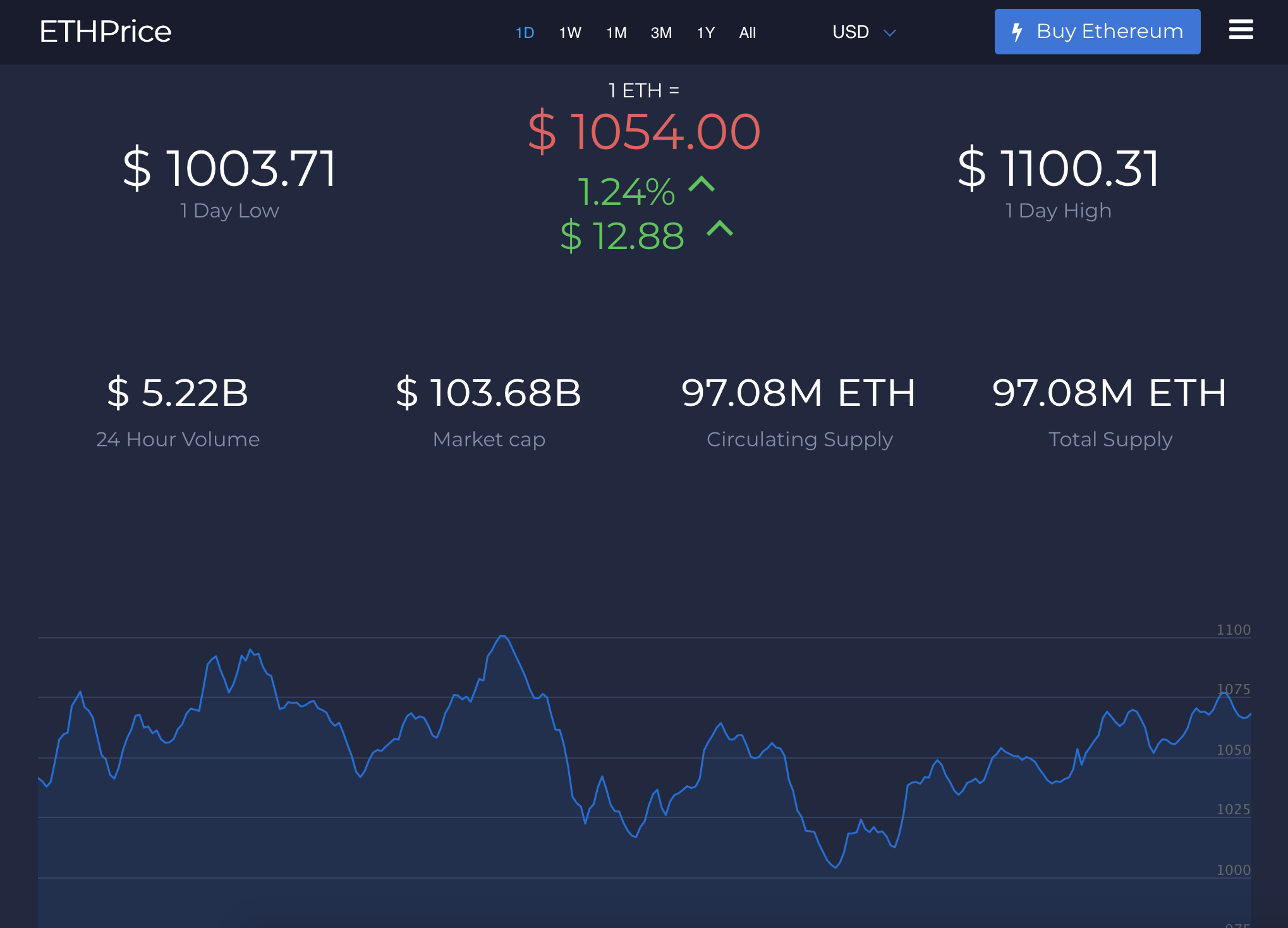The height and width of the screenshot is (928, 1288).
Task: Click the Market cap figure
Action: tap(489, 393)
